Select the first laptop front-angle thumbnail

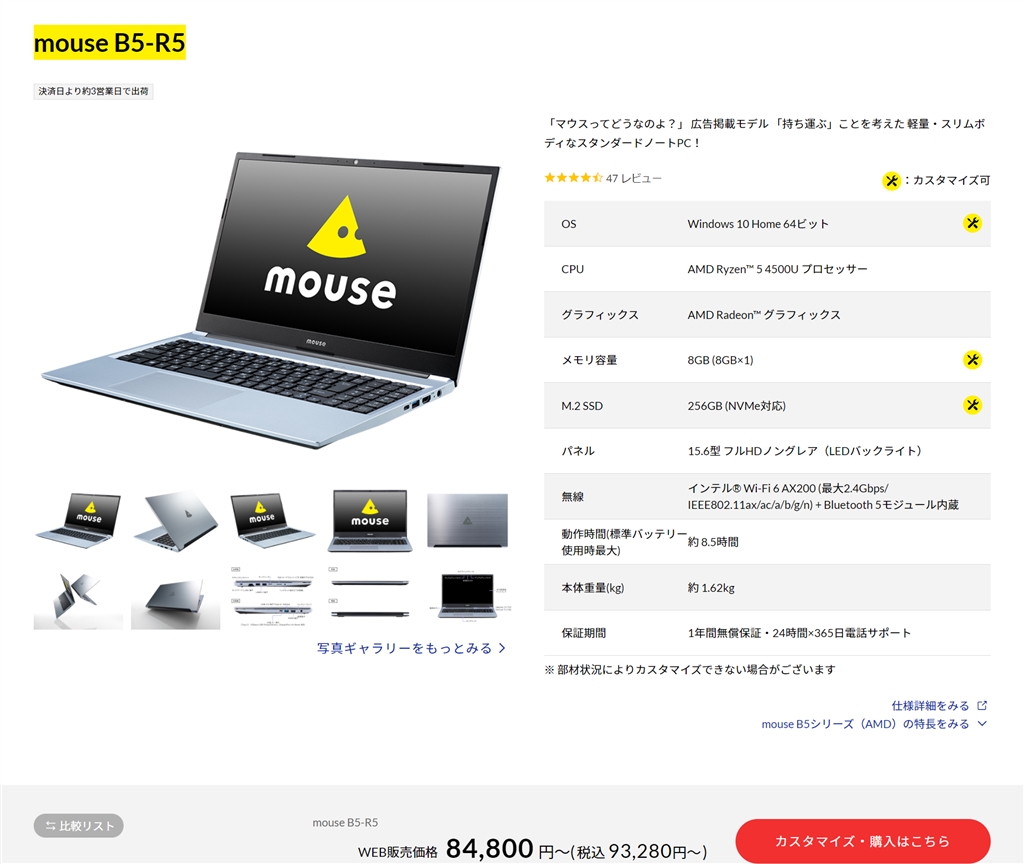click(78, 520)
